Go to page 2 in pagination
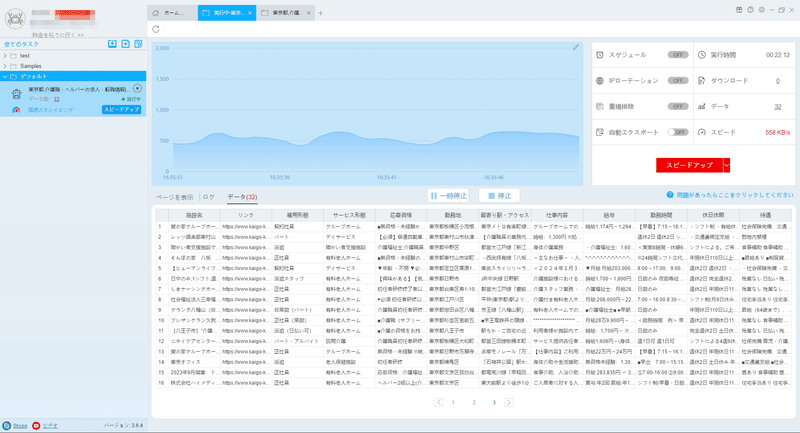Screen dimensions: 800x433 (474, 402)
